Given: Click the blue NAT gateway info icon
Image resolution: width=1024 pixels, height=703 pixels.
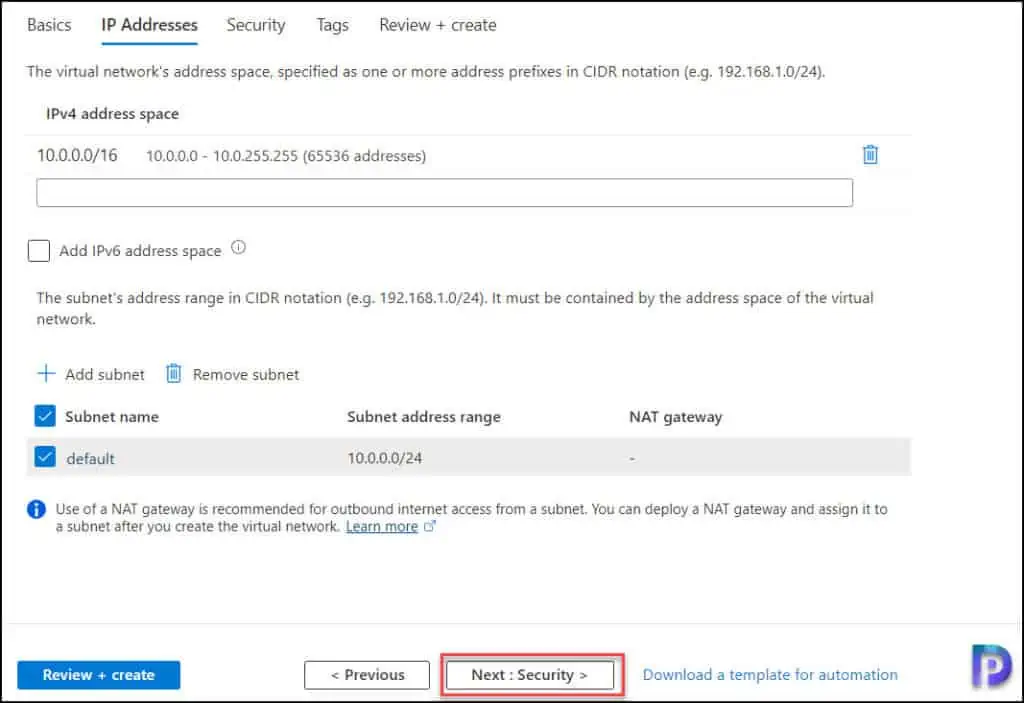Looking at the screenshot, I should (x=37, y=509).
